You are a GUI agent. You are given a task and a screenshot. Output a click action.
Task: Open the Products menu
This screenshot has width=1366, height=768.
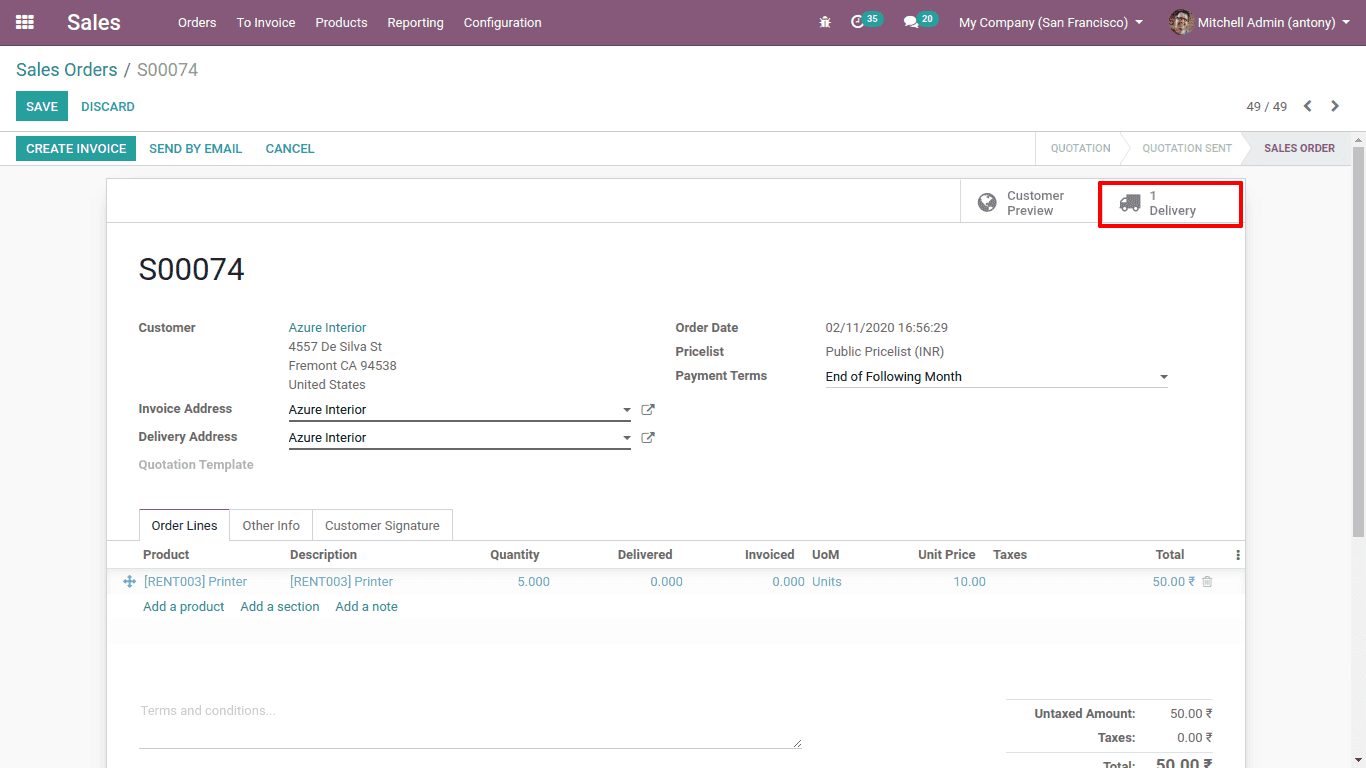click(341, 22)
